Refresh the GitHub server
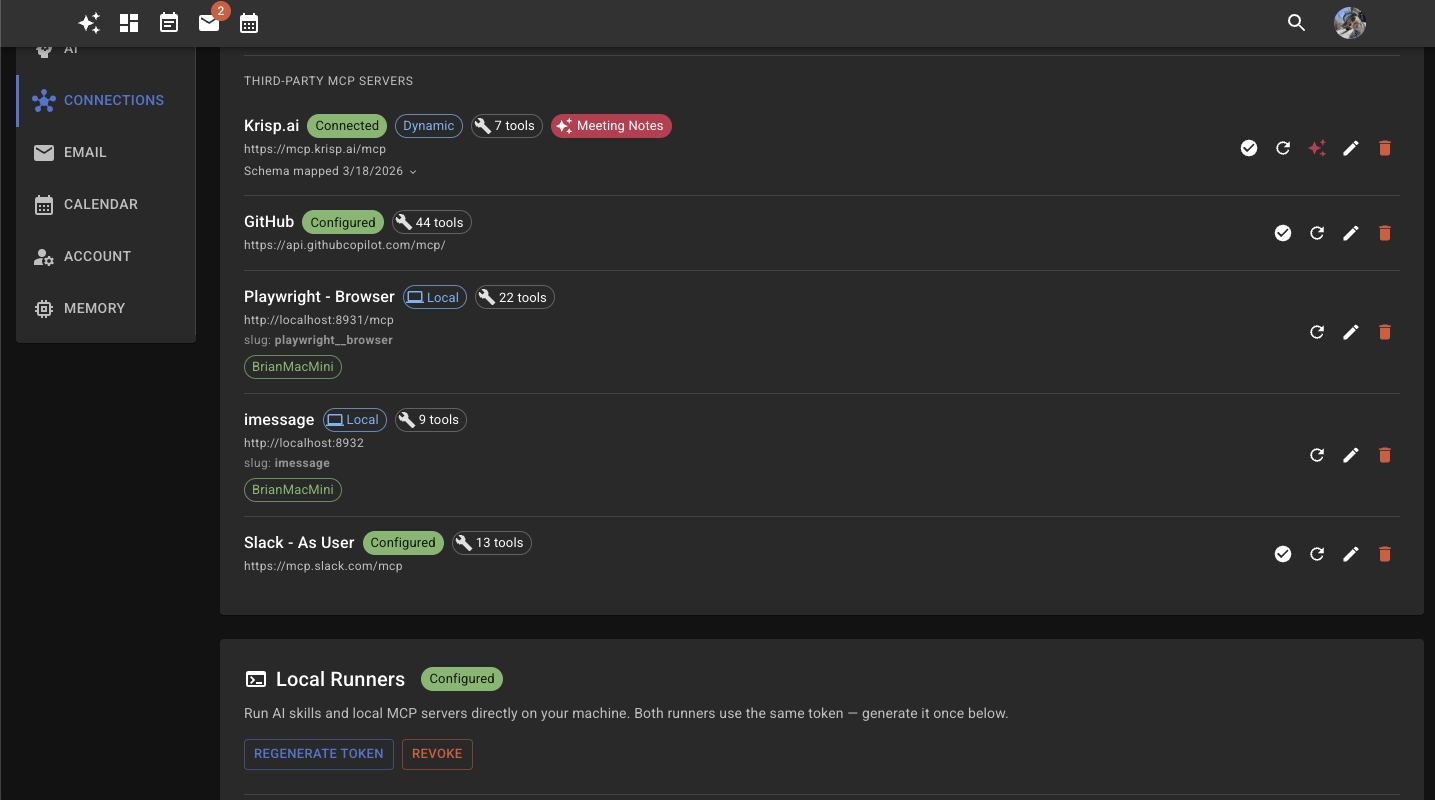Viewport: 1435px width, 800px height. tap(1317, 233)
